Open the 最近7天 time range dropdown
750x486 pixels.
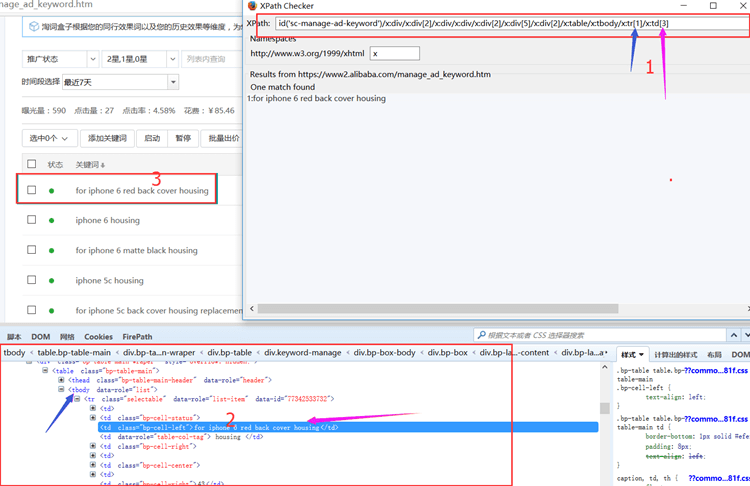pos(120,82)
